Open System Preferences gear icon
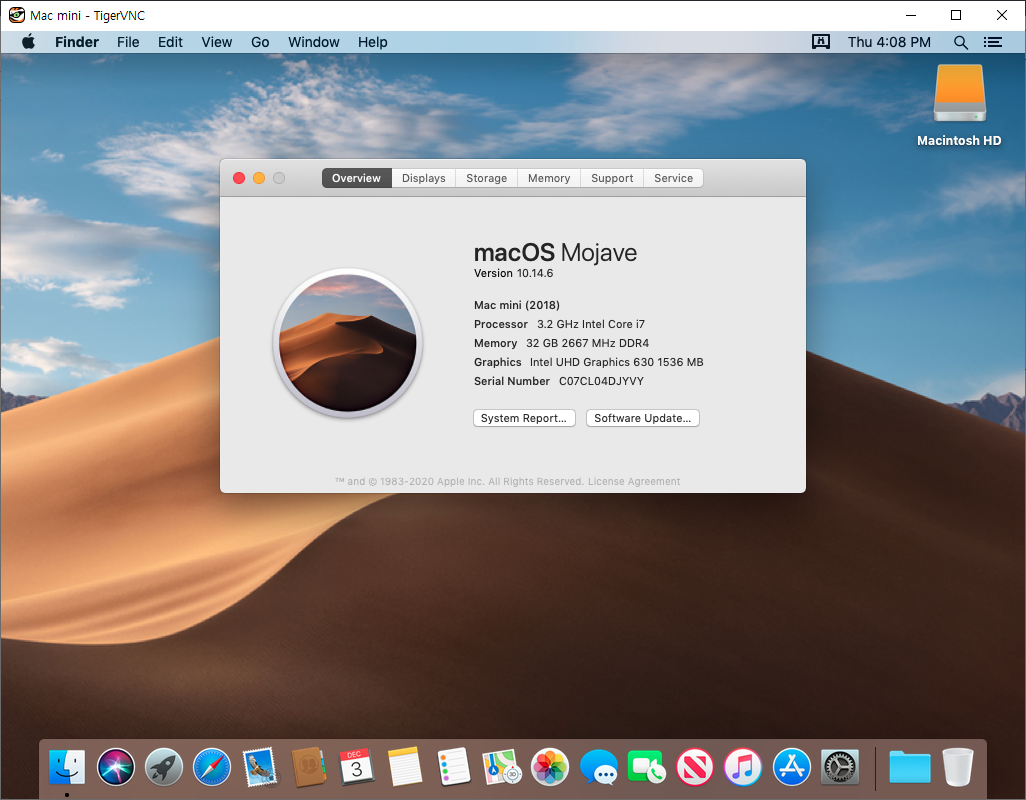 [x=840, y=767]
